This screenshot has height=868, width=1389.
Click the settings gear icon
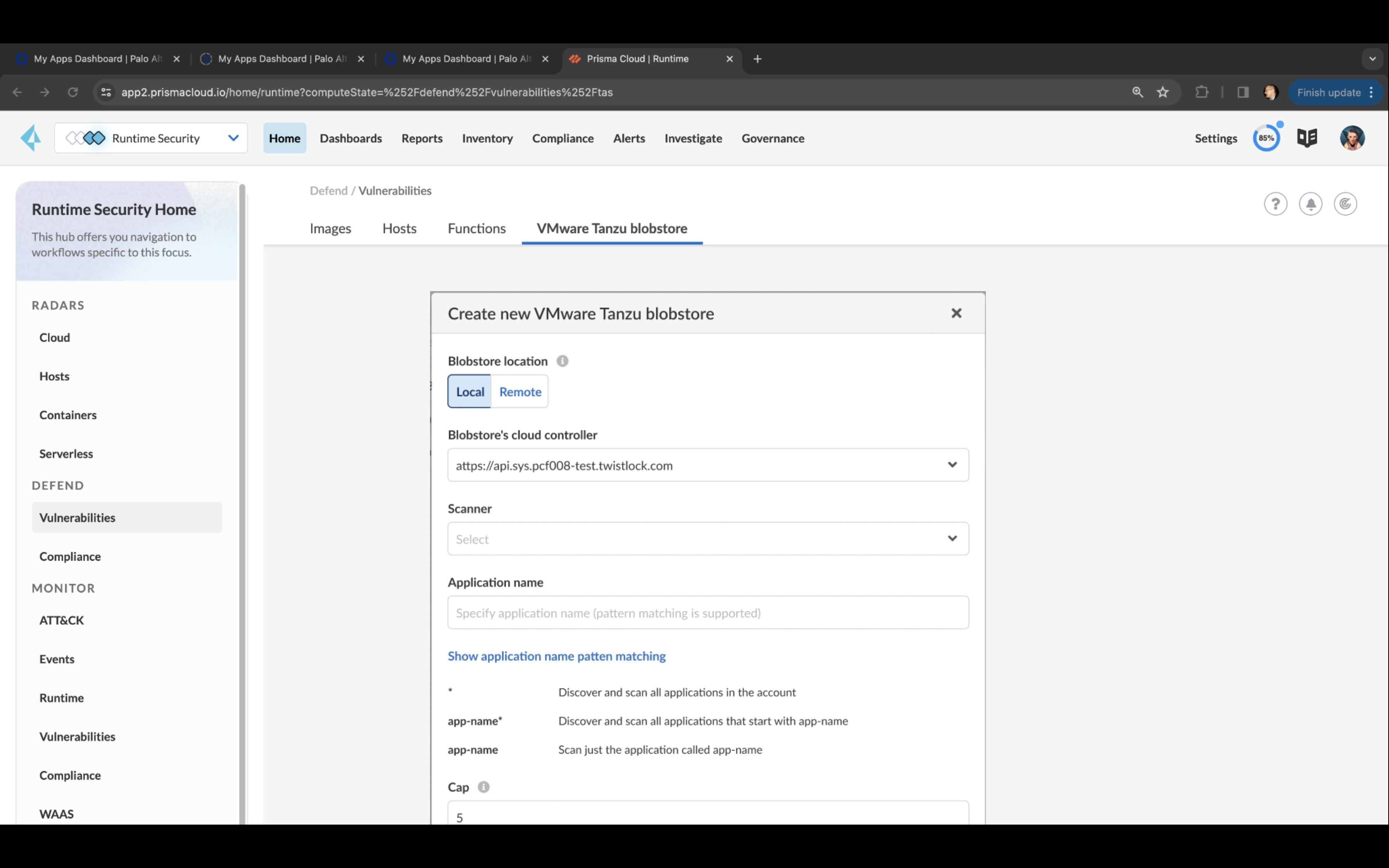pos(1216,138)
